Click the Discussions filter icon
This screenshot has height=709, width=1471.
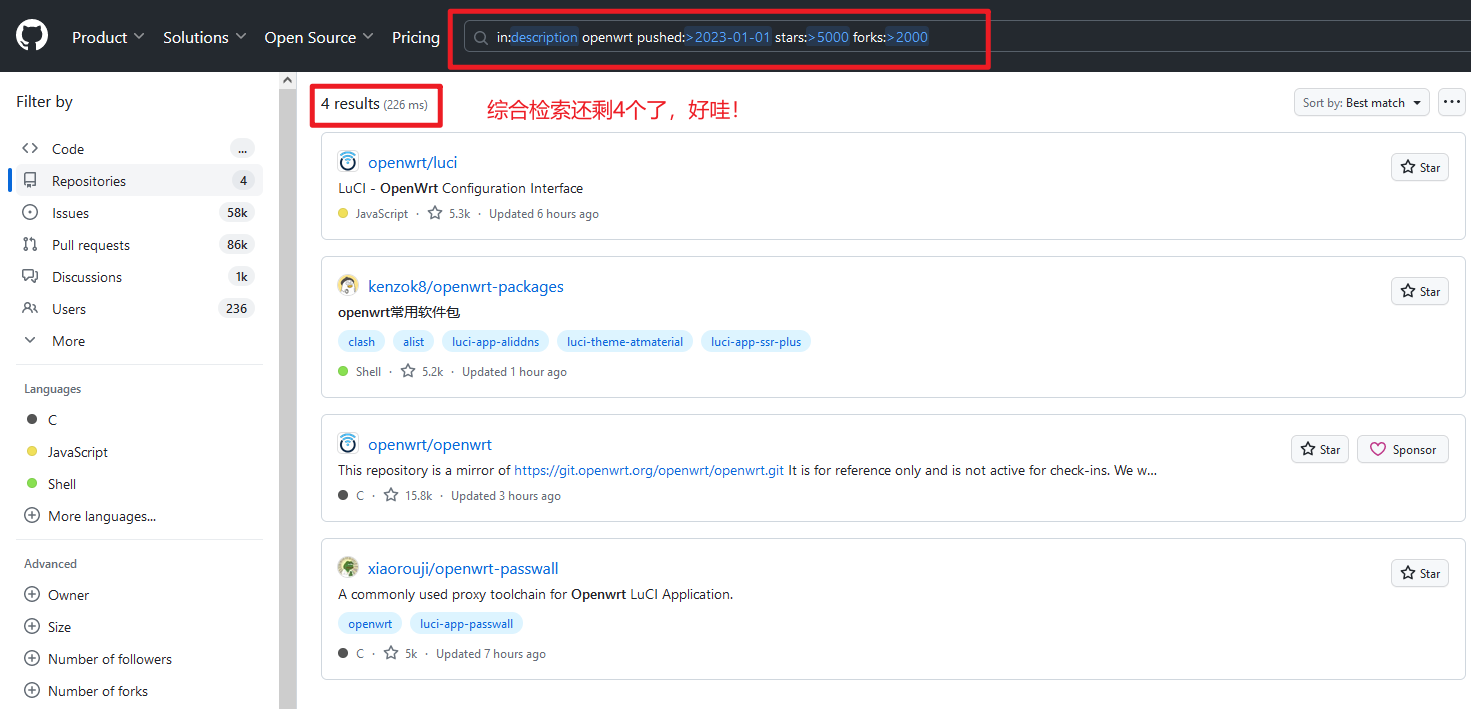30,276
